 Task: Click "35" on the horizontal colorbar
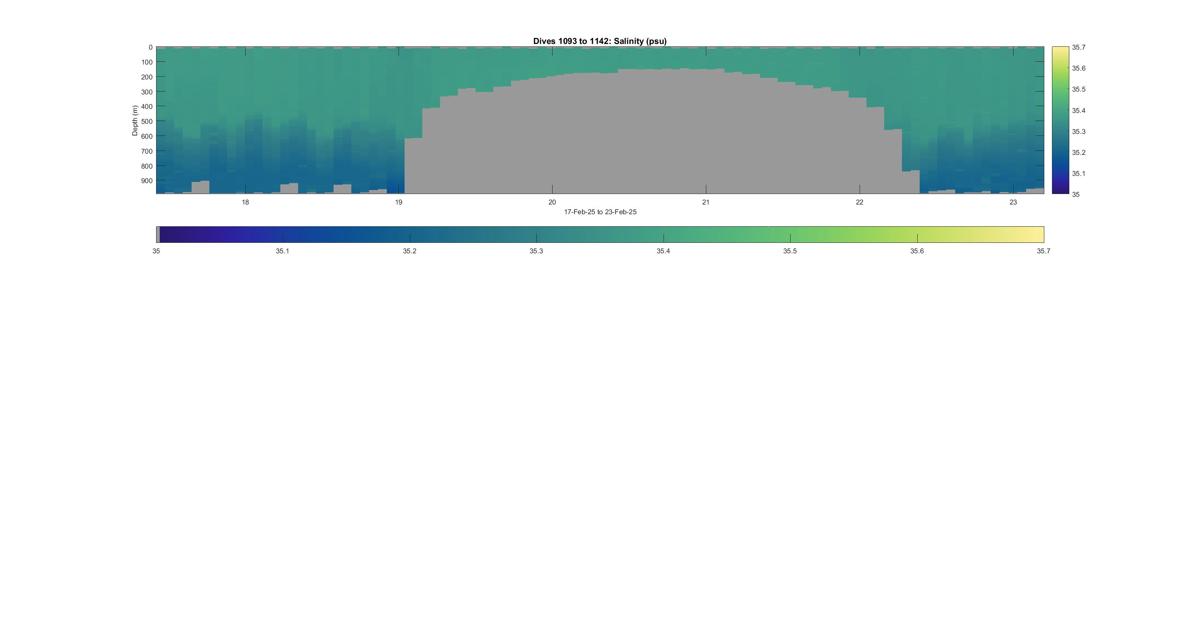156,251
